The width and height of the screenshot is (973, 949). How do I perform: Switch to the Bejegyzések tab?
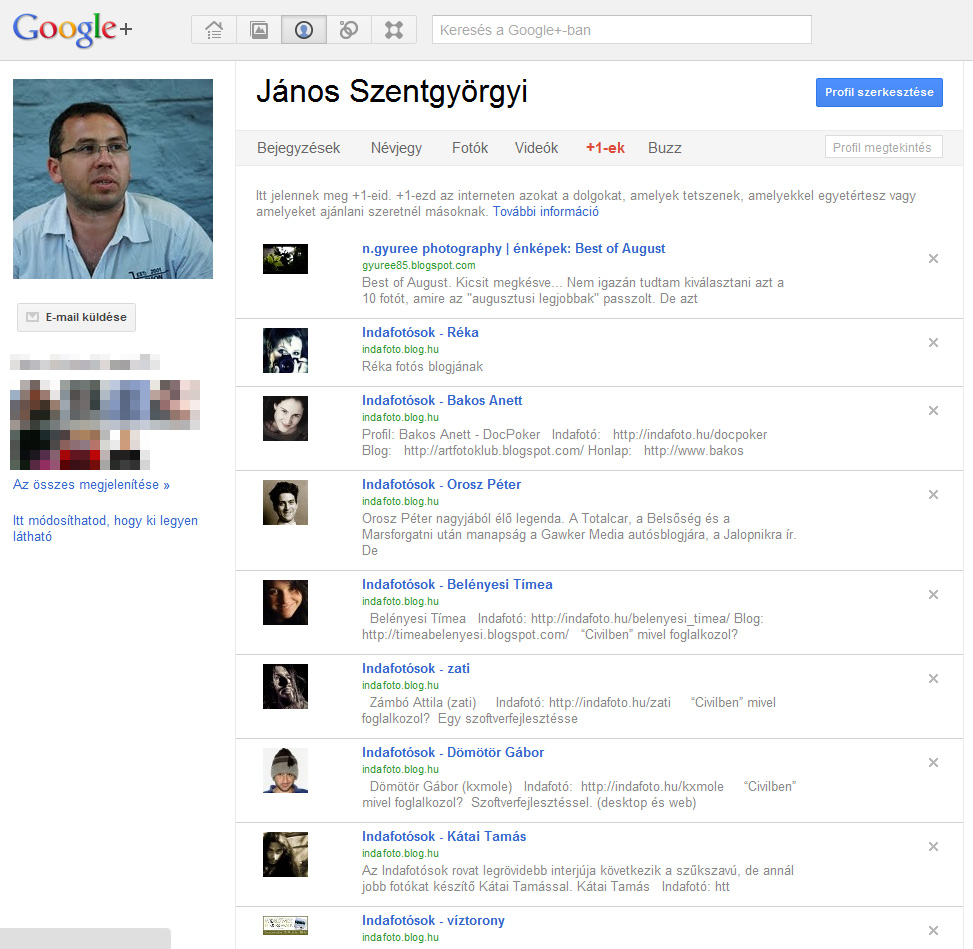[x=298, y=148]
